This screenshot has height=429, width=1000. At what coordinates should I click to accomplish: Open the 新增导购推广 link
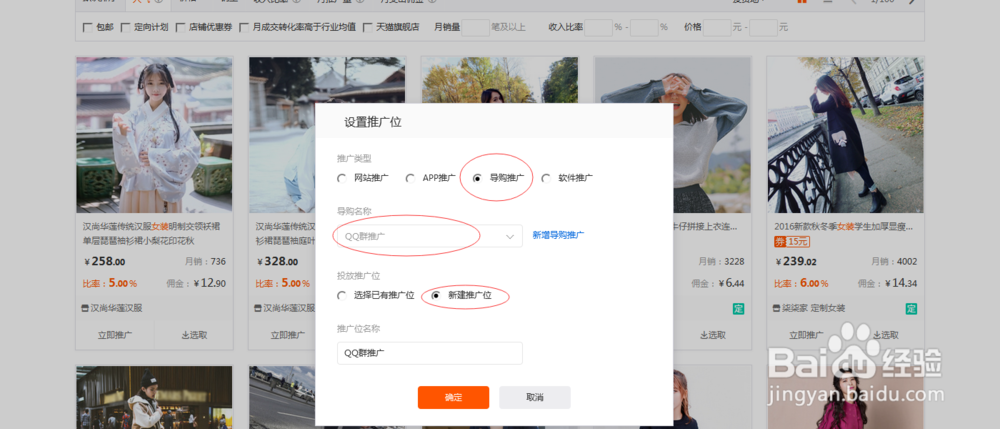coord(559,235)
